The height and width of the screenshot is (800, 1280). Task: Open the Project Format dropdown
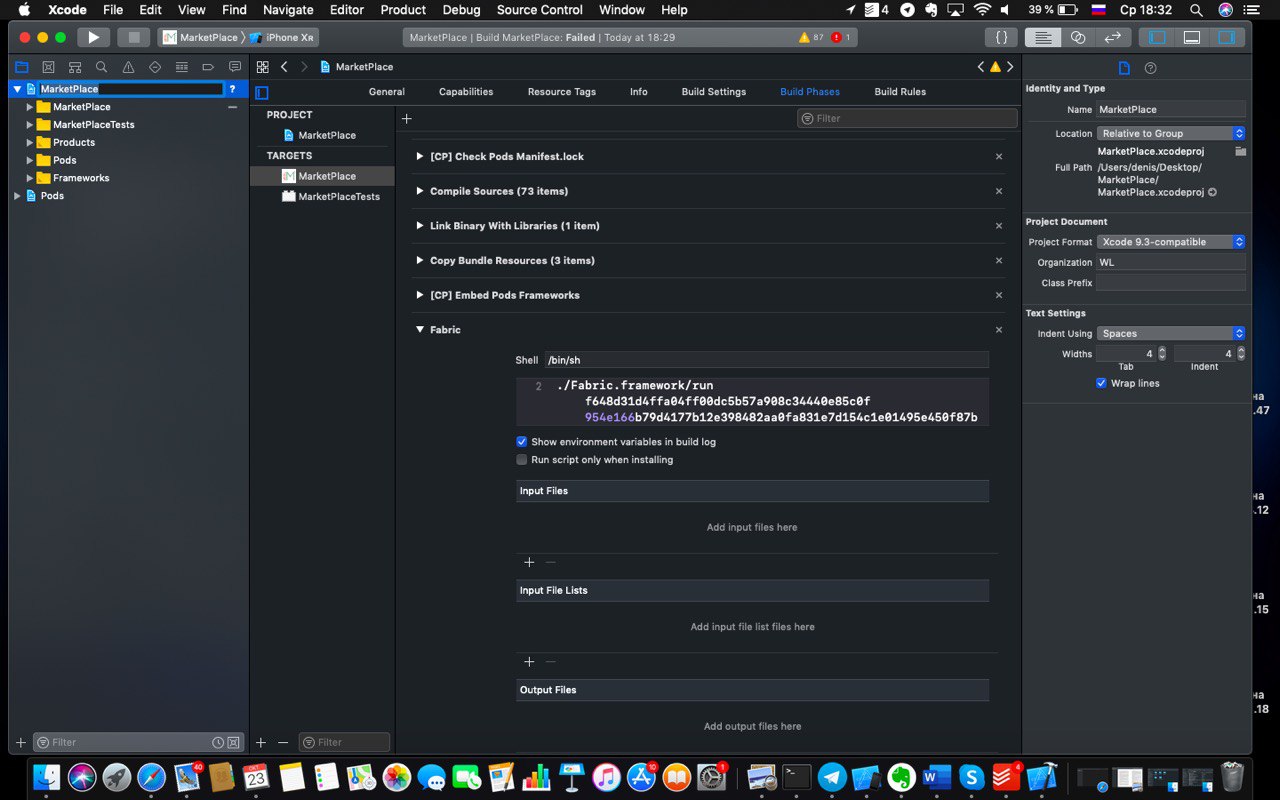click(x=1171, y=242)
